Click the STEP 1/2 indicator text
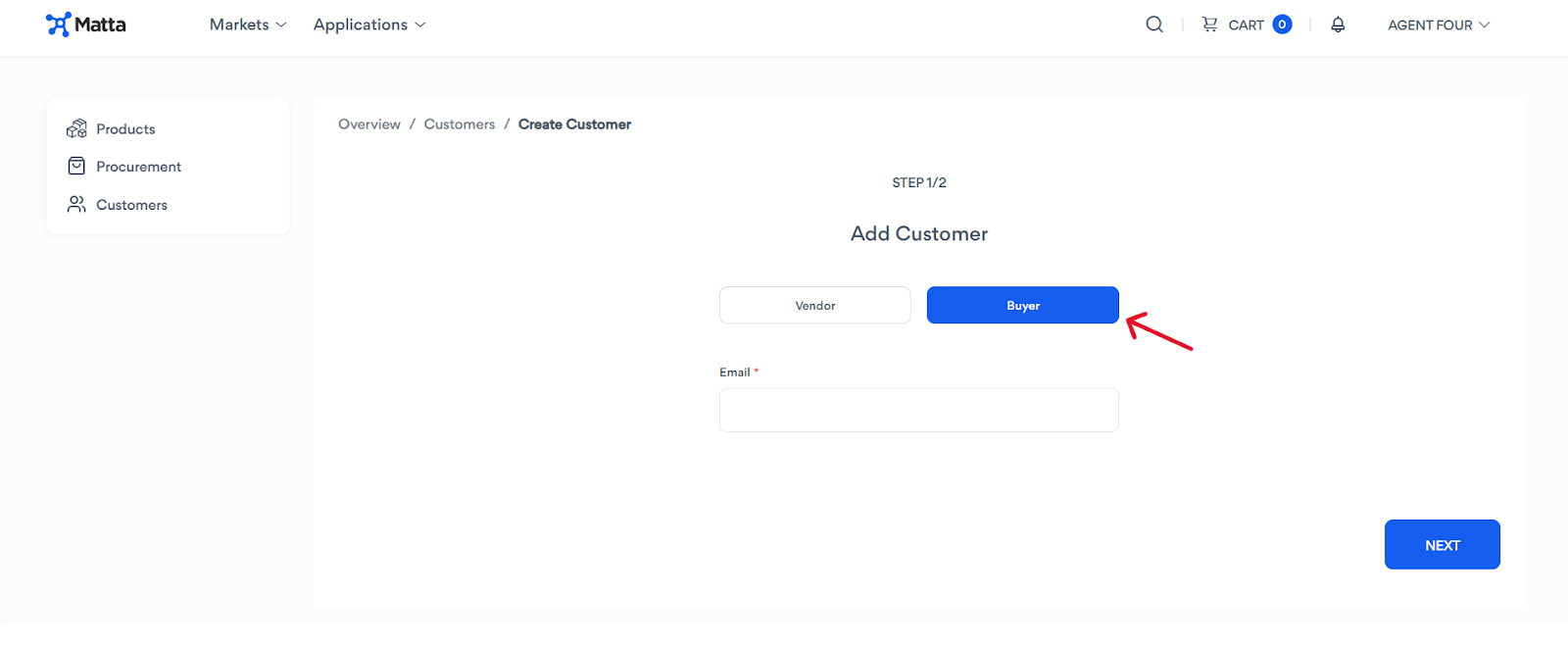1568x646 pixels. pos(919,182)
